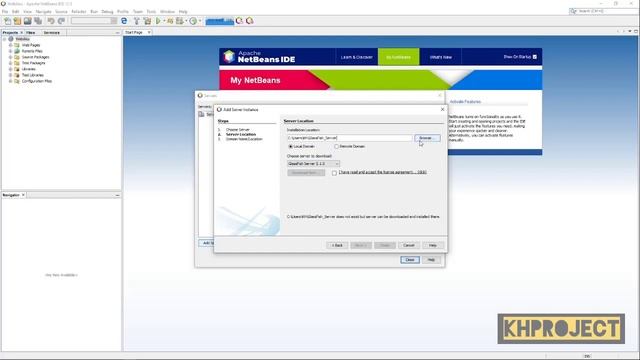Image resolution: width=640 pixels, height=360 pixels.
Task: Expand the Web Pages tree node
Action: (11, 45)
